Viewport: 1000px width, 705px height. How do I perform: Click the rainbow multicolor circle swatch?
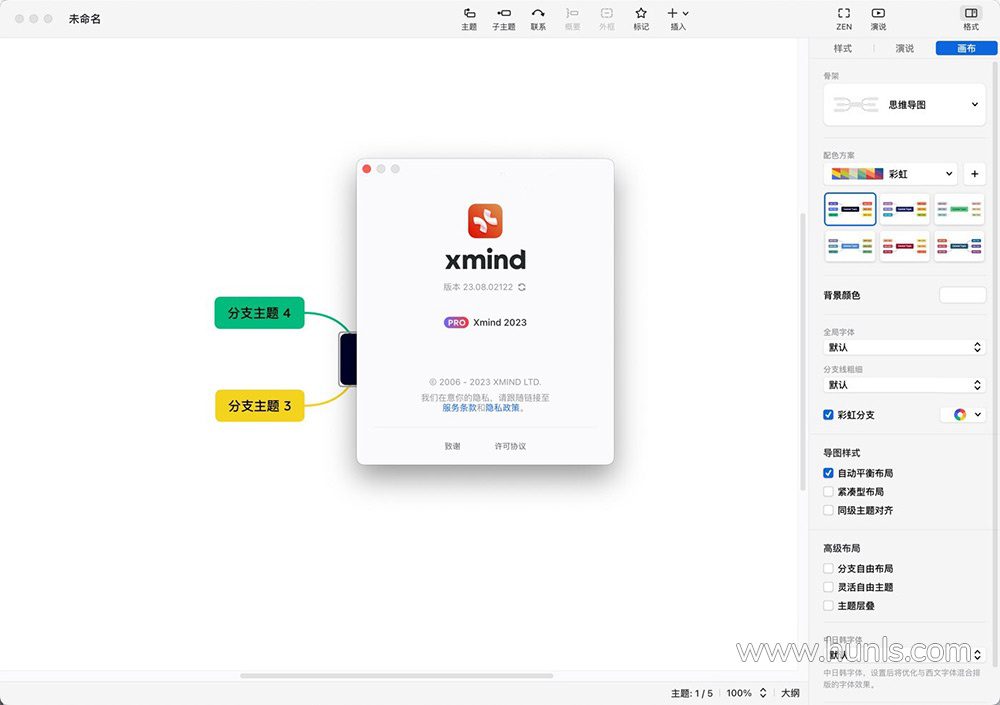click(x=960, y=415)
